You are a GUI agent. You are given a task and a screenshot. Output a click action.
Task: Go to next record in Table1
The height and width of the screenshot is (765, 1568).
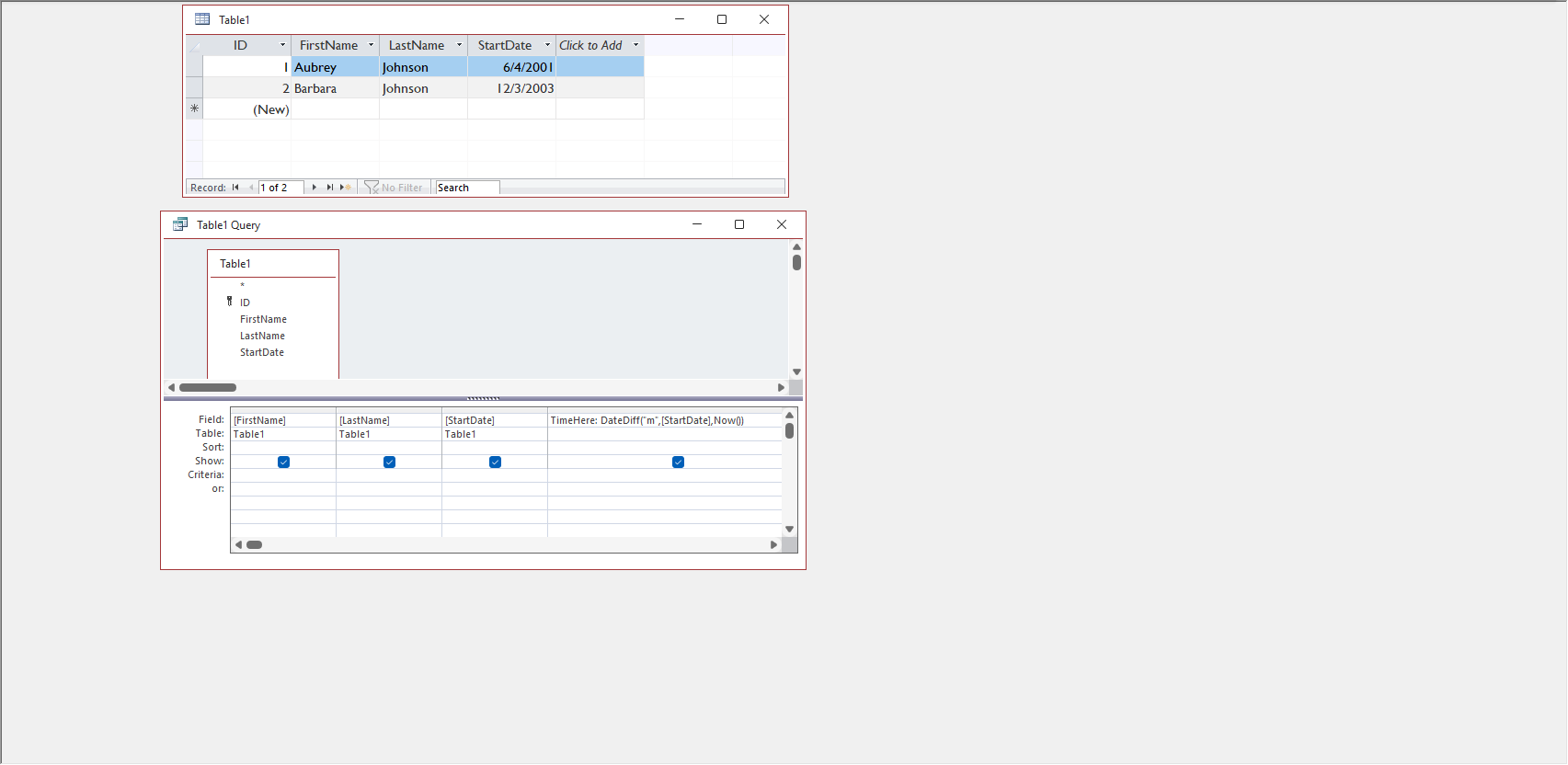(315, 188)
